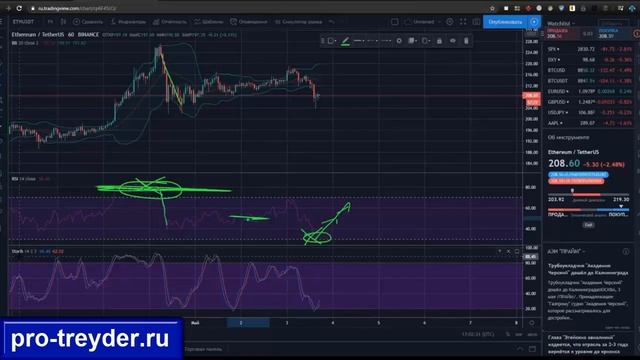The height and width of the screenshot is (360, 640).
Task: Change brush color with the green pencil icon
Action: tap(345, 41)
